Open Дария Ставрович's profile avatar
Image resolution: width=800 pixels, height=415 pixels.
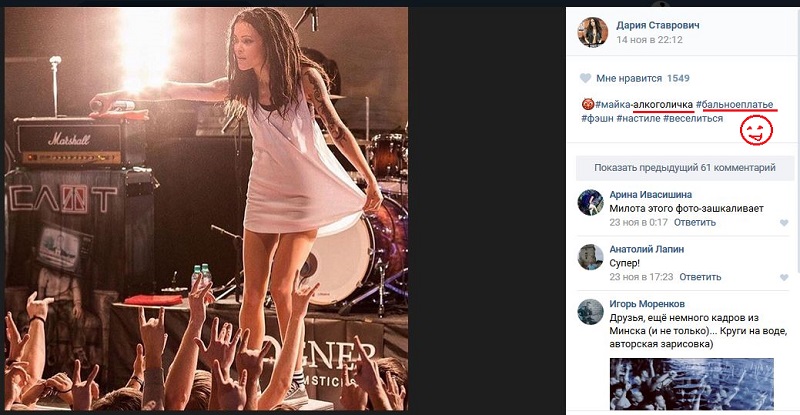(x=592, y=32)
